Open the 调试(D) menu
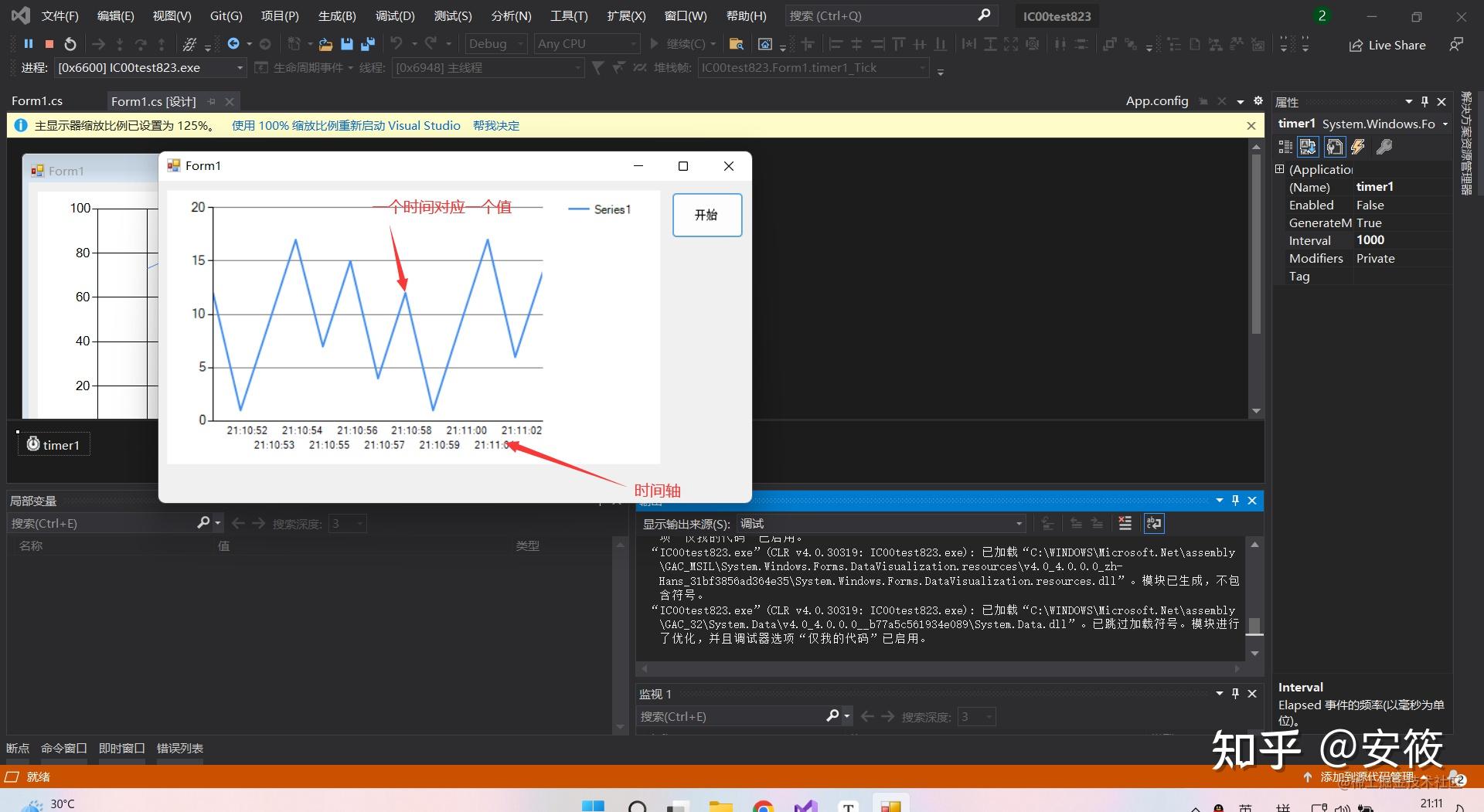The width and height of the screenshot is (1484, 812). click(394, 15)
